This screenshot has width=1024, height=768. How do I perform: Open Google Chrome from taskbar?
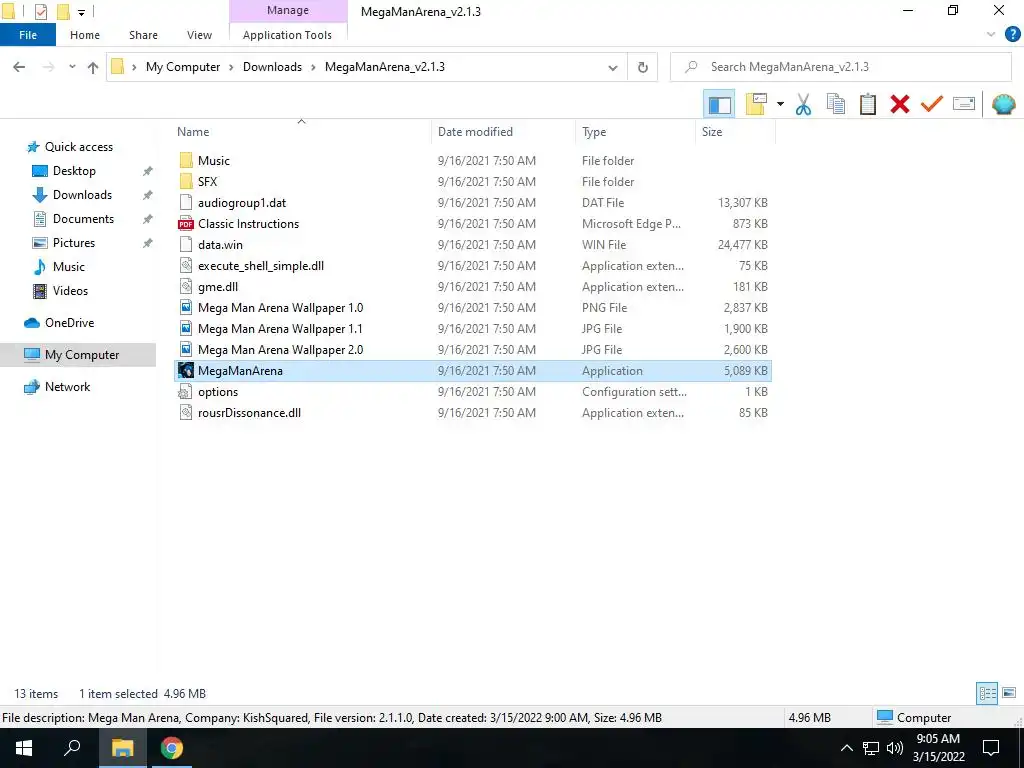click(172, 748)
